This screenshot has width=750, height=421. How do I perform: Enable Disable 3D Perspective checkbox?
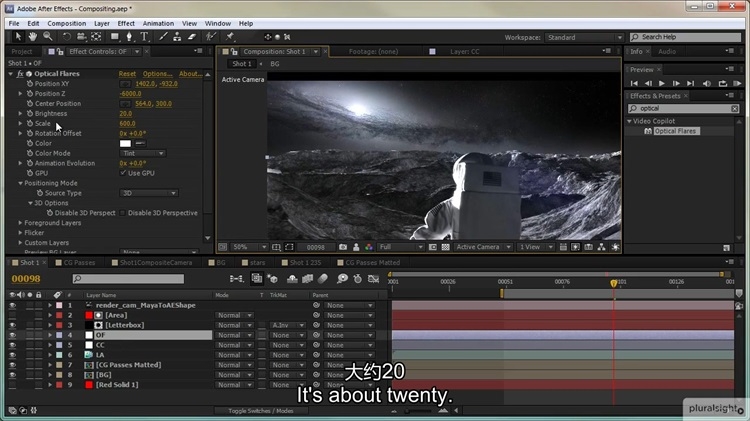[x=123, y=212]
